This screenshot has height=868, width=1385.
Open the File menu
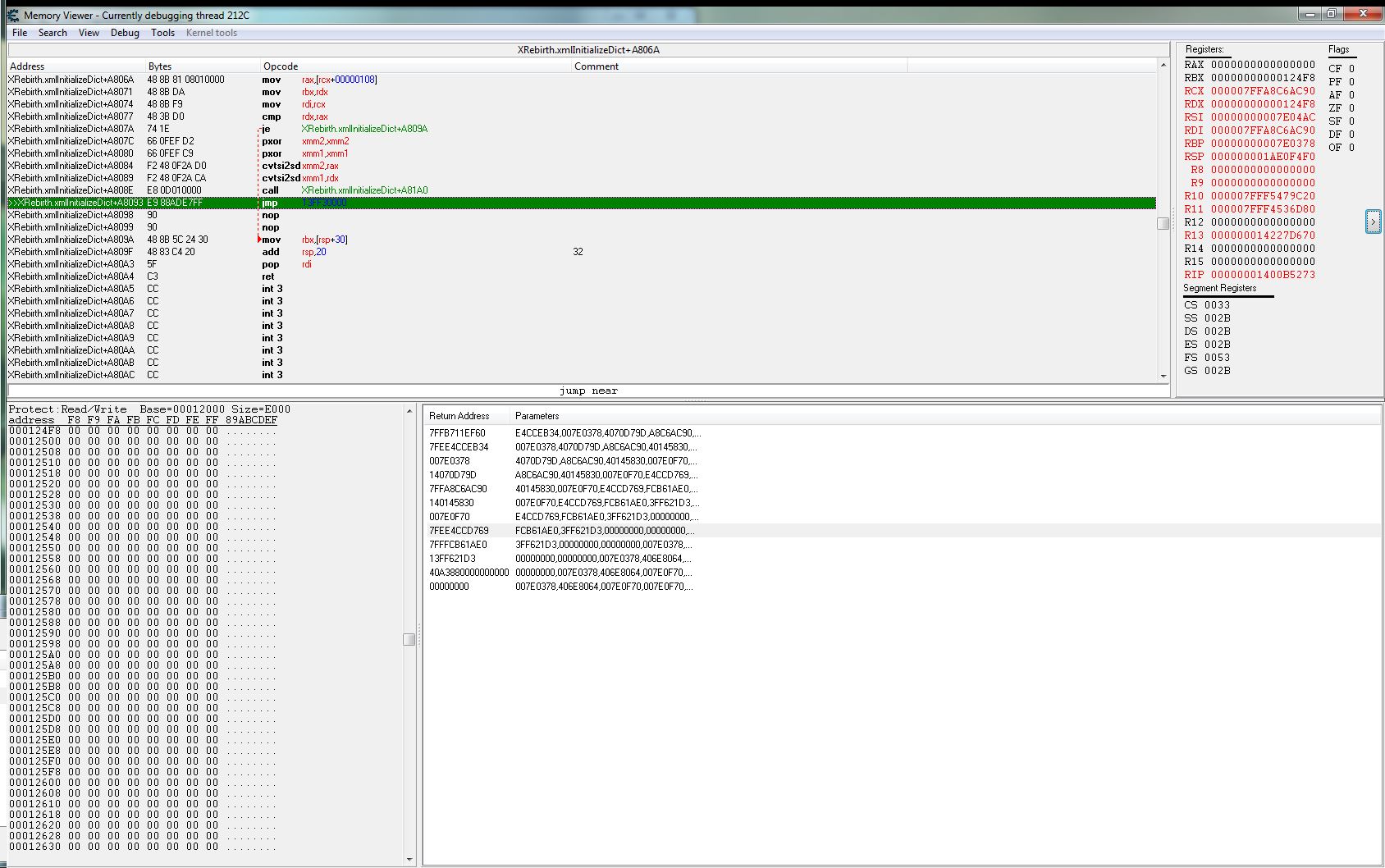[20, 33]
